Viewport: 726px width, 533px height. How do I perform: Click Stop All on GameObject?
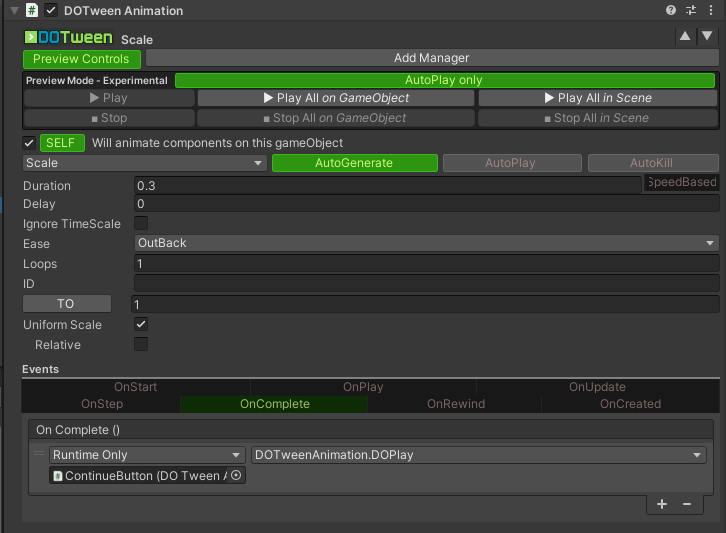tap(336, 118)
